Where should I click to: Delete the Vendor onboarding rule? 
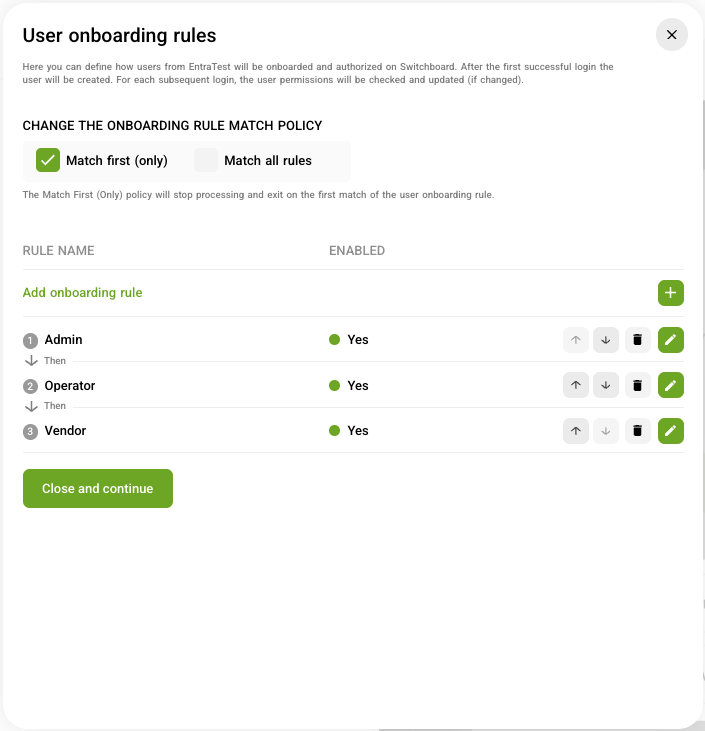(x=637, y=431)
